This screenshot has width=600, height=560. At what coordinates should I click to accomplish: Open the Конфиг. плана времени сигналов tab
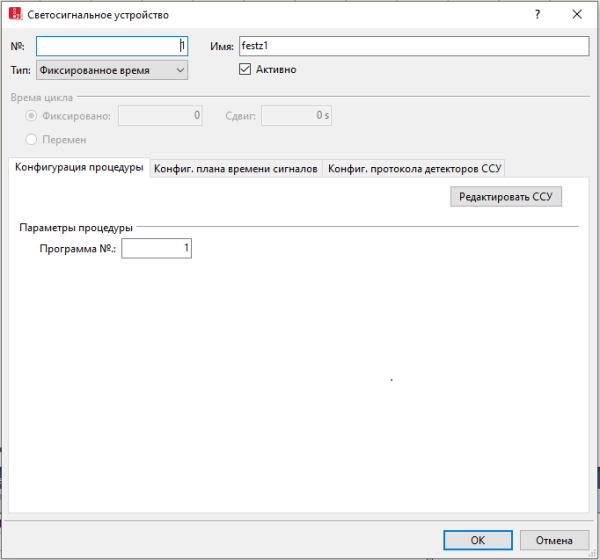point(236,169)
